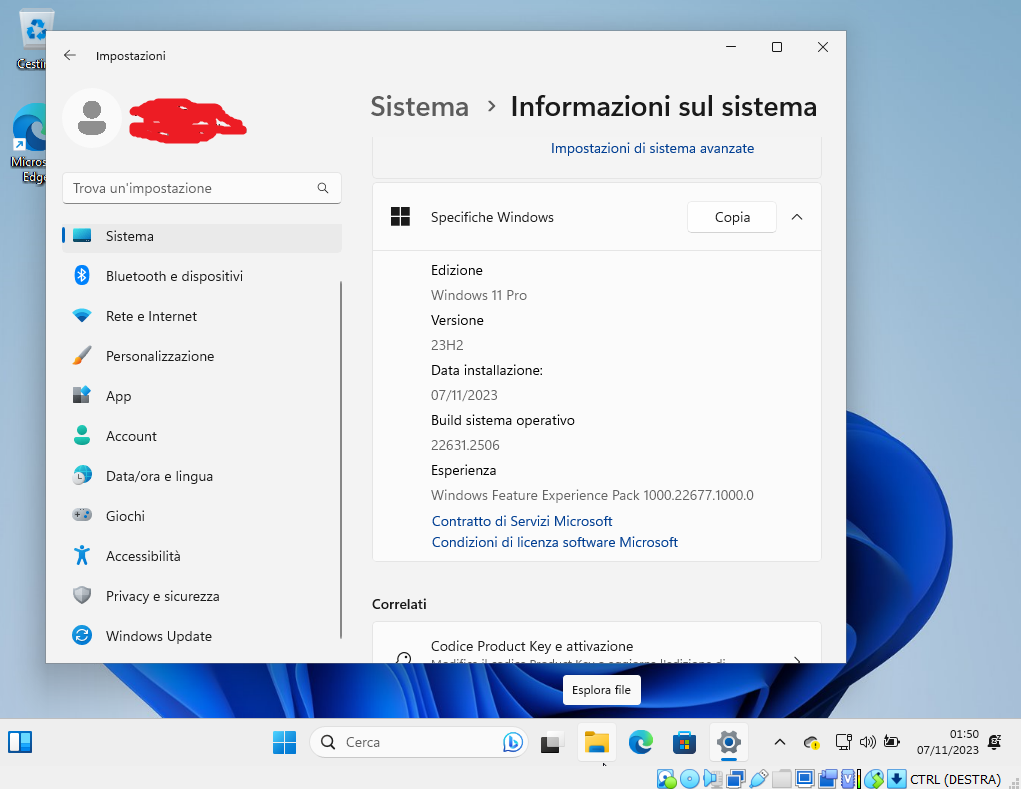Click VirtualBox display status icon
Screen dimensions: 1021x789
pyautogui.click(x=805, y=779)
